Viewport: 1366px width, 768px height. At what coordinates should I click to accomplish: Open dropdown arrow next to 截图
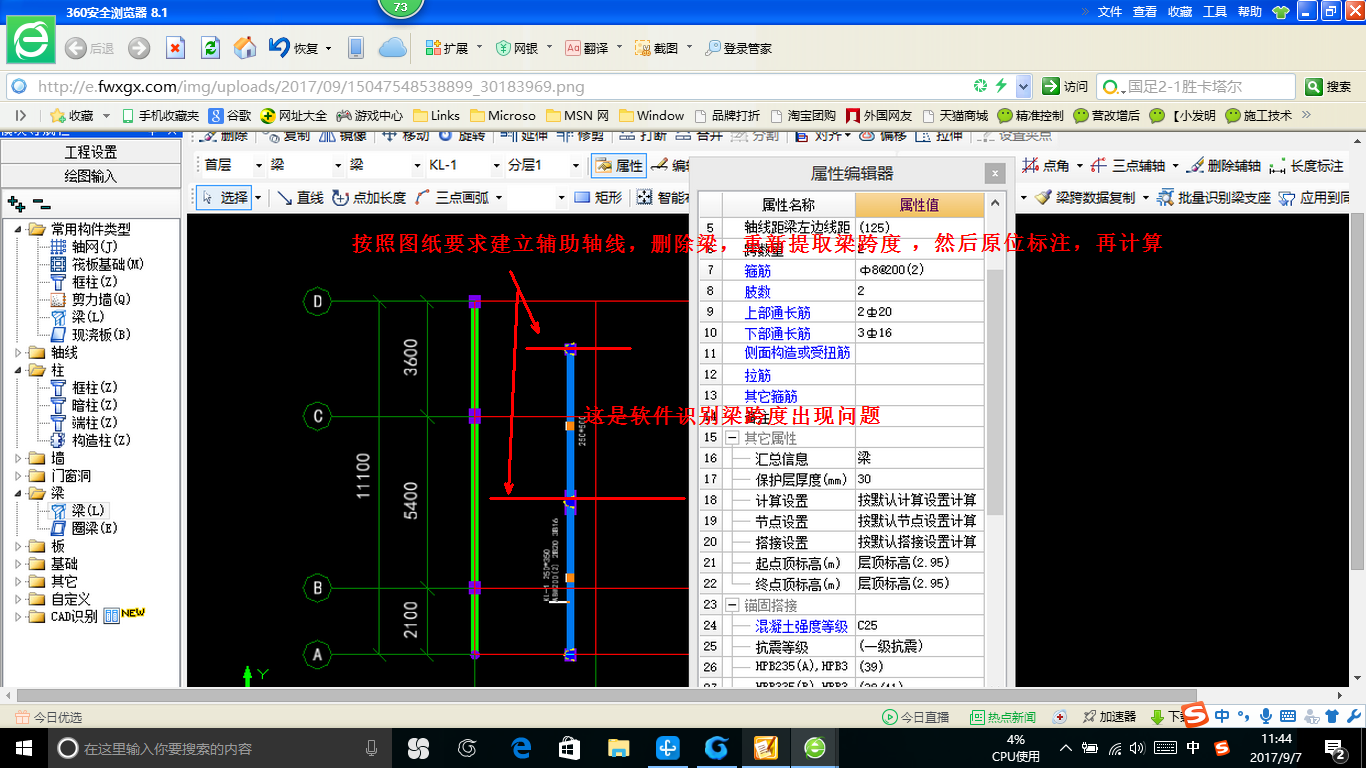(689, 48)
